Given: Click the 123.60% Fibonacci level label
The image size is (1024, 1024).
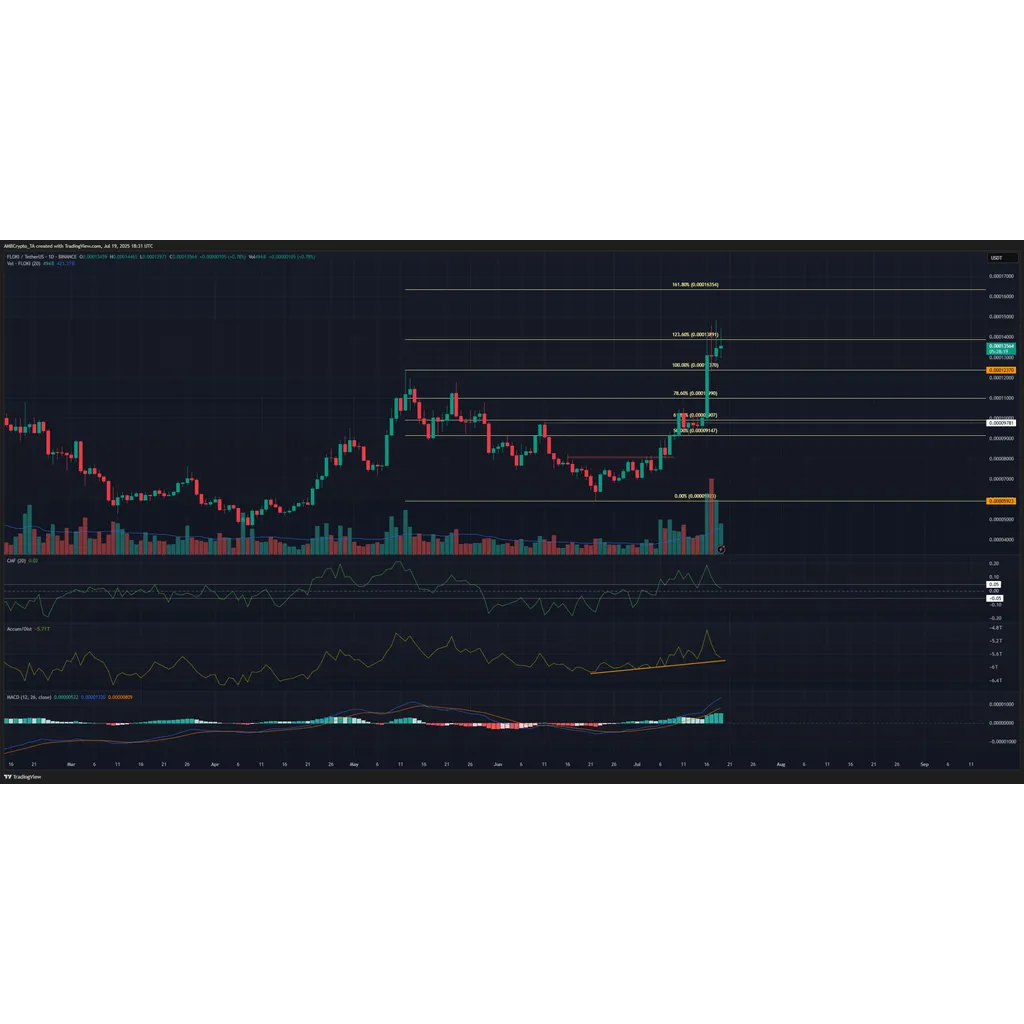Looking at the screenshot, I should 695,334.
